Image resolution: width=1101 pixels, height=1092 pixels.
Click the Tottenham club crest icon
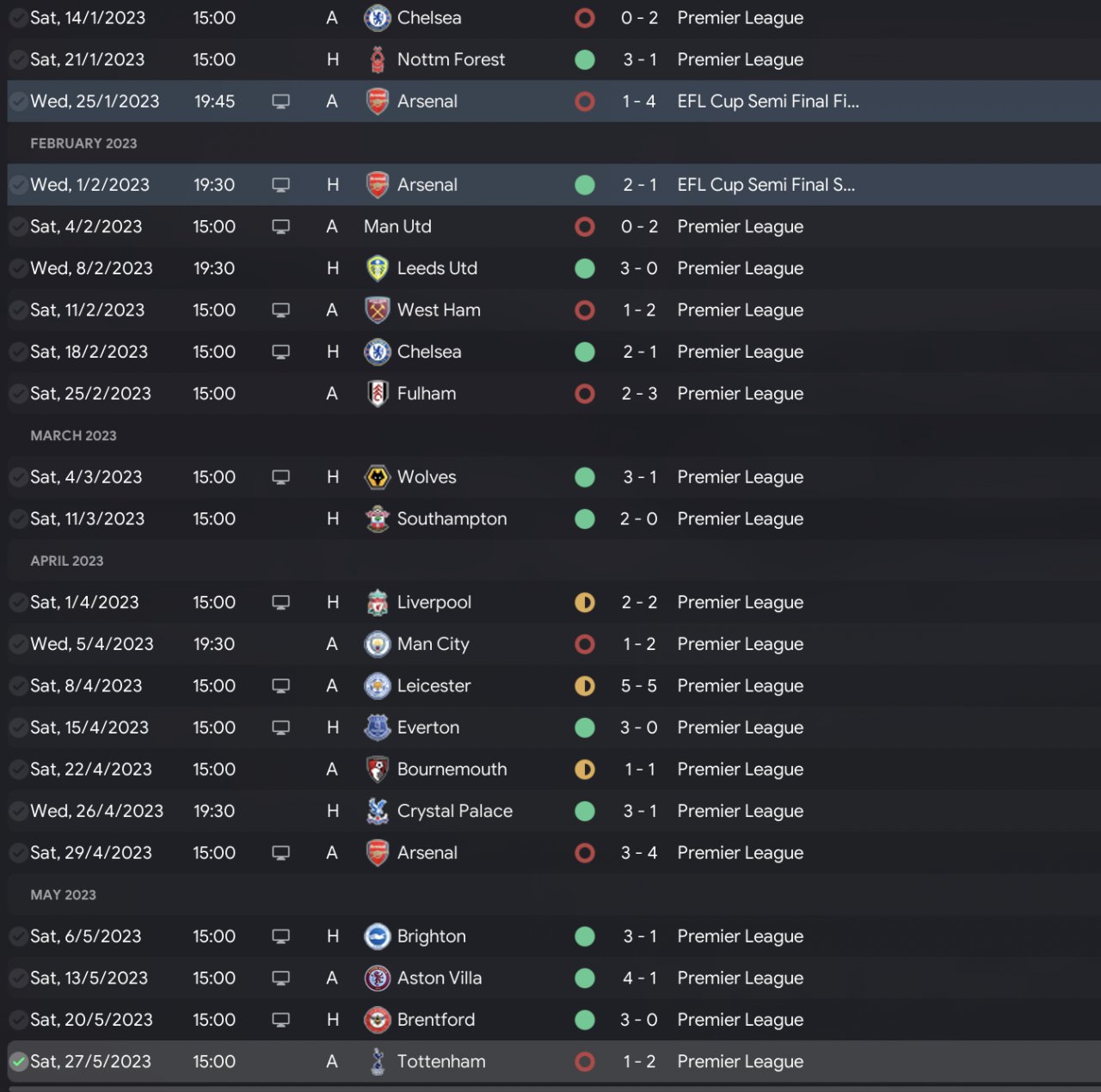click(377, 1062)
